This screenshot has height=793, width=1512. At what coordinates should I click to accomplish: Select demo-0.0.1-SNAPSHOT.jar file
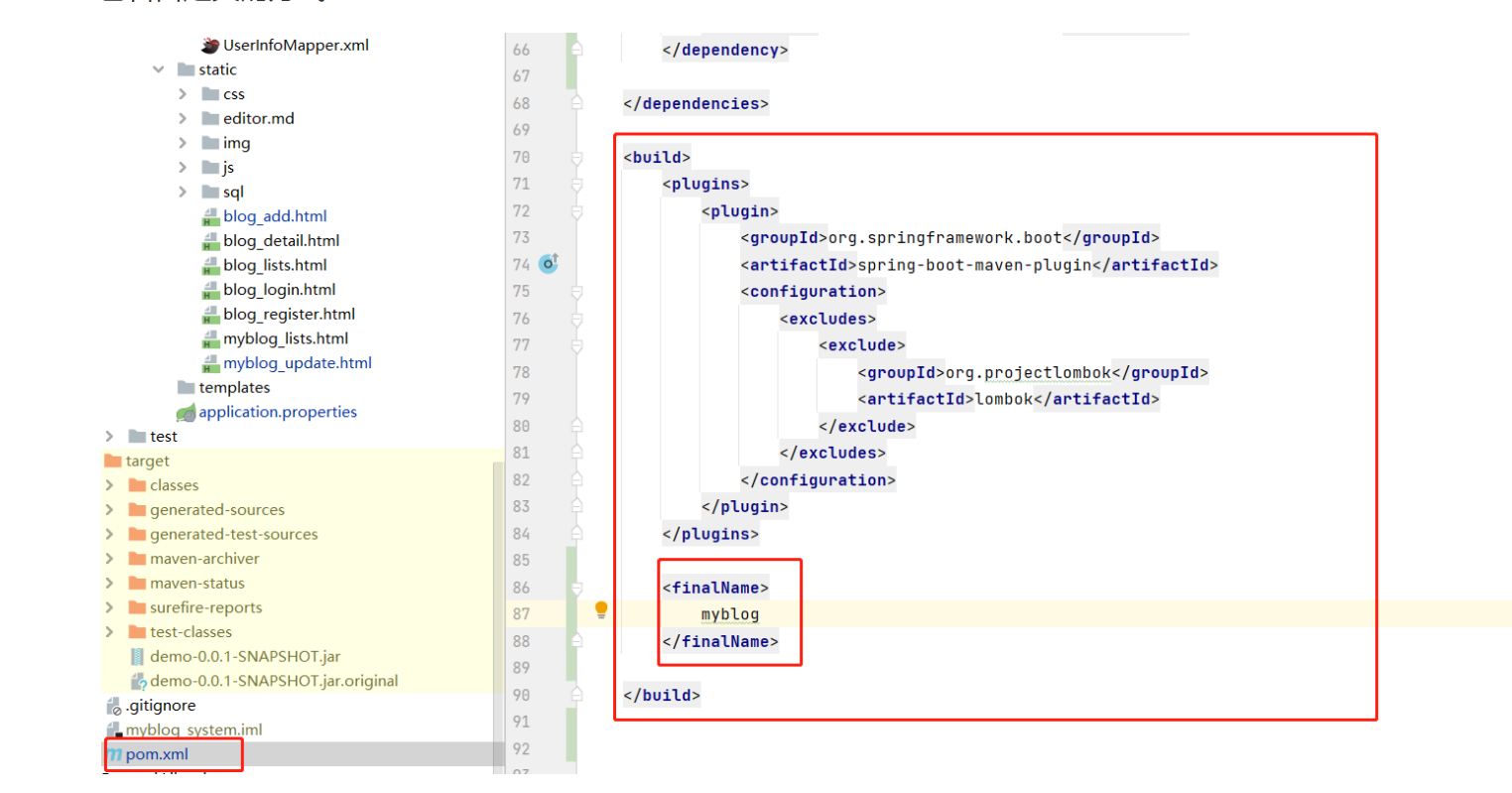click(x=245, y=657)
